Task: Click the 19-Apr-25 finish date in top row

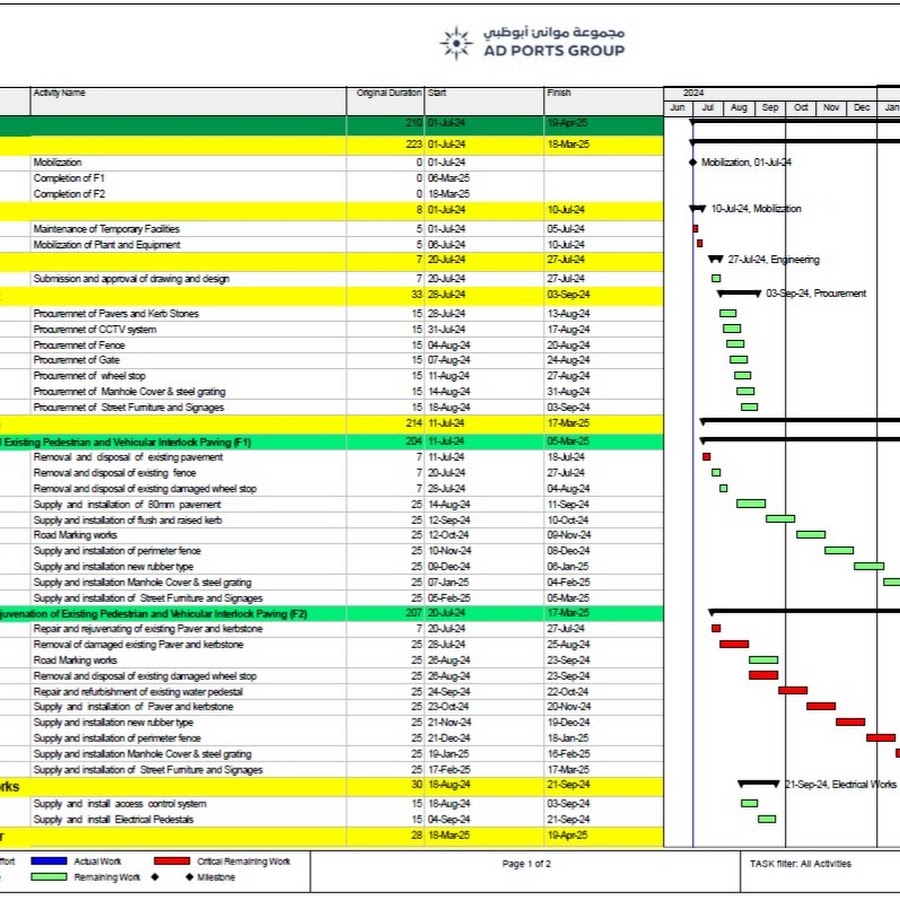Action: [x=567, y=123]
